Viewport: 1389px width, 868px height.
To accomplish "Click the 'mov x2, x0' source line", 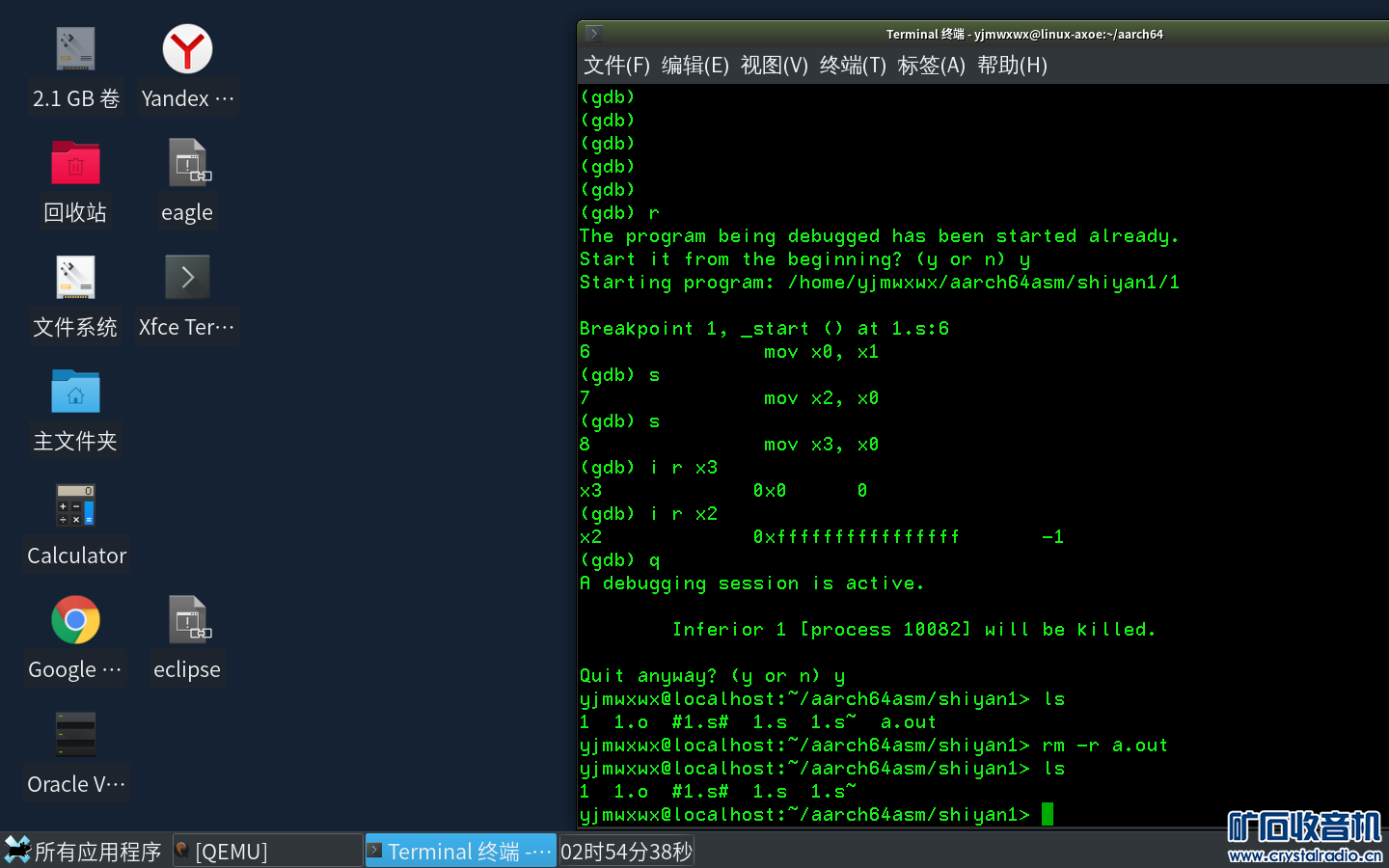I will (x=822, y=398).
